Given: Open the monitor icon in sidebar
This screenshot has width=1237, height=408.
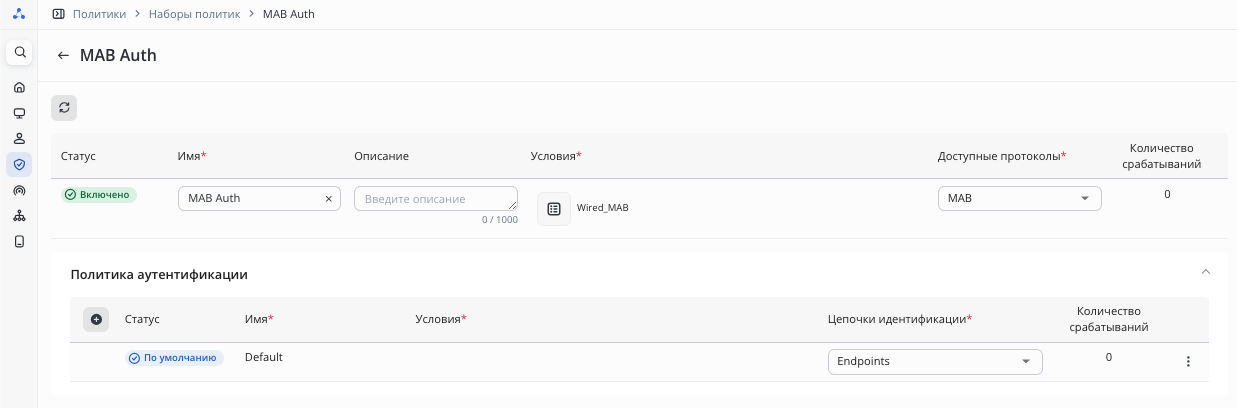Looking at the screenshot, I should (x=19, y=113).
